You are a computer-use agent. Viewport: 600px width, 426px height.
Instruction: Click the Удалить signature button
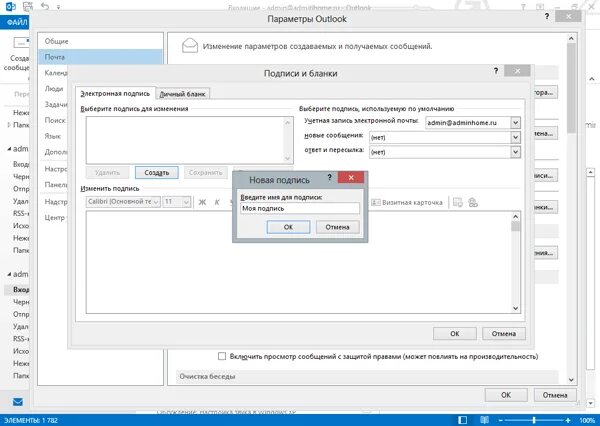pos(108,173)
